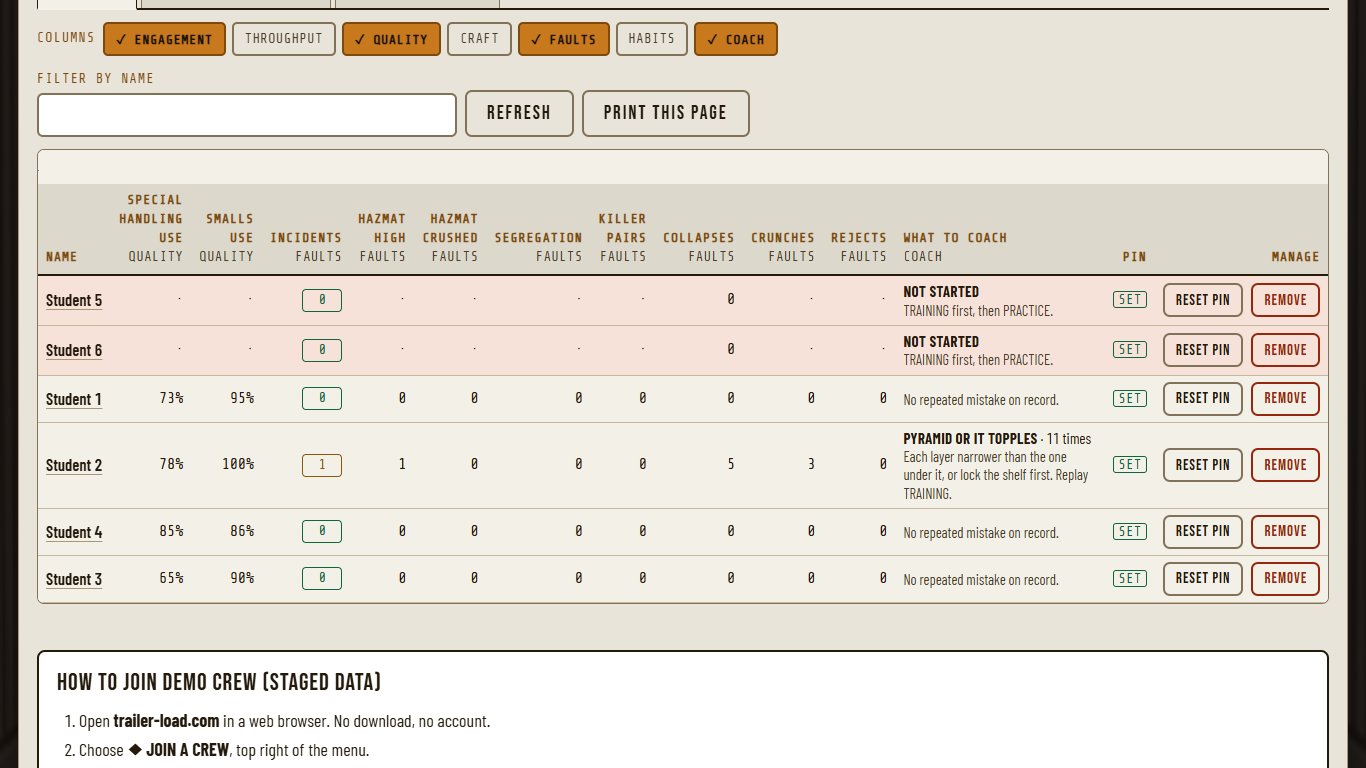Click Student 2 incidents badge showing 1
This screenshot has width=1366, height=768.
click(x=322, y=465)
